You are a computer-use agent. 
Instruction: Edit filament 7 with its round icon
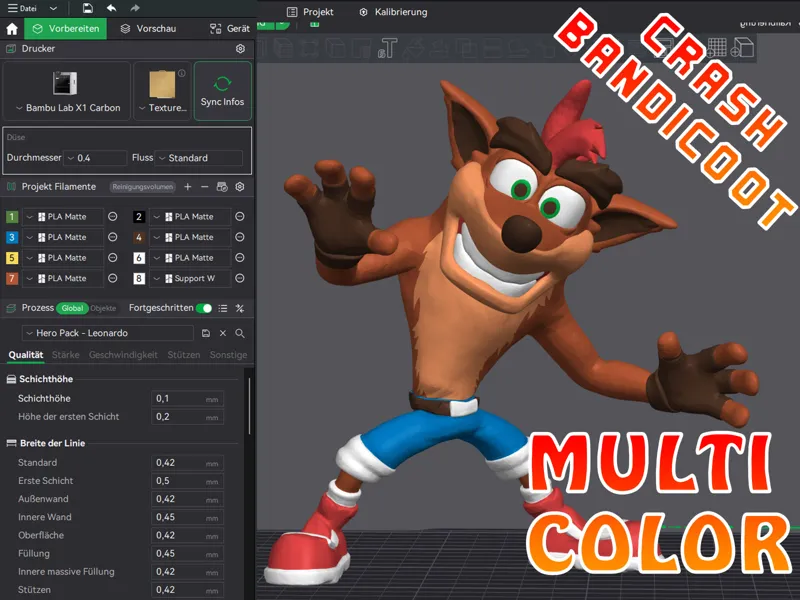click(113, 278)
